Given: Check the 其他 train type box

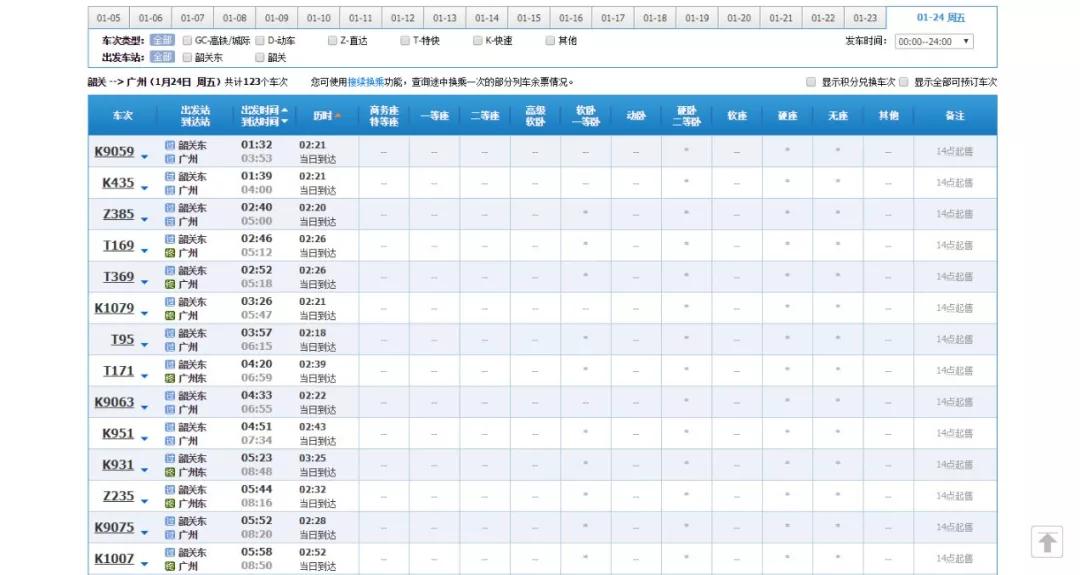Looking at the screenshot, I should pos(550,41).
